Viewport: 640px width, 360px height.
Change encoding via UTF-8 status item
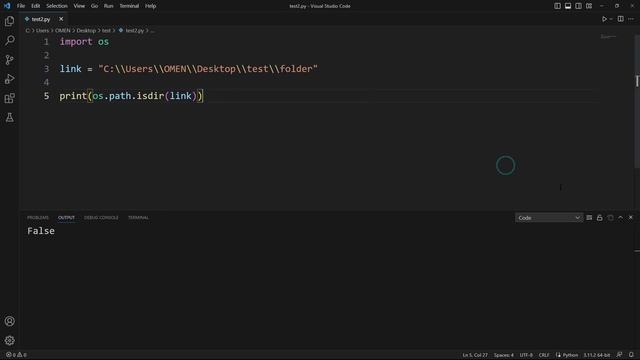[x=526, y=355]
